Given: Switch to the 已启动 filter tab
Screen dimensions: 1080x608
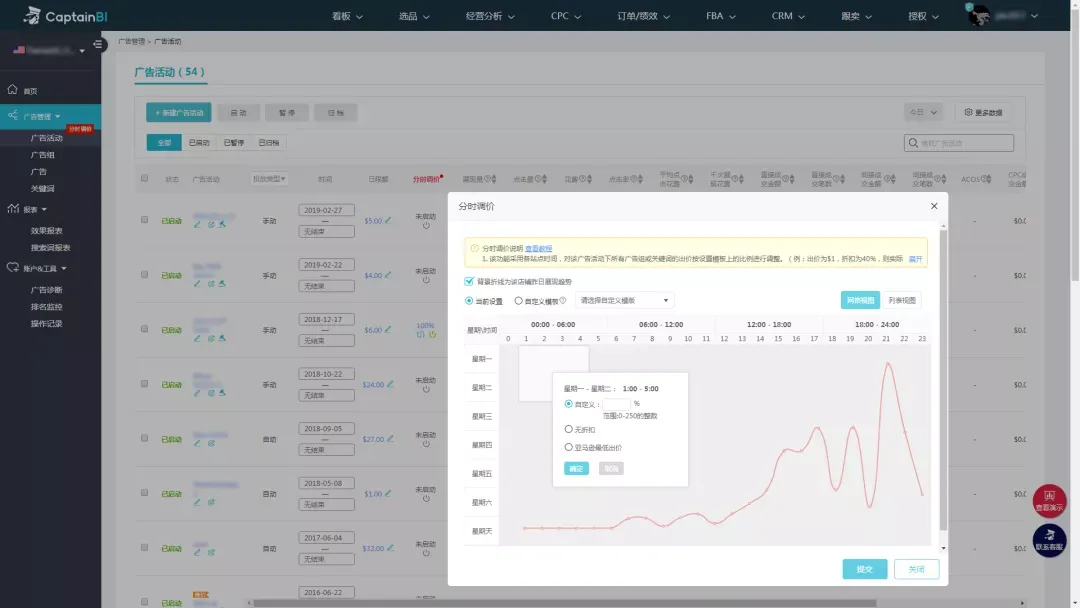Looking at the screenshot, I should point(199,143).
